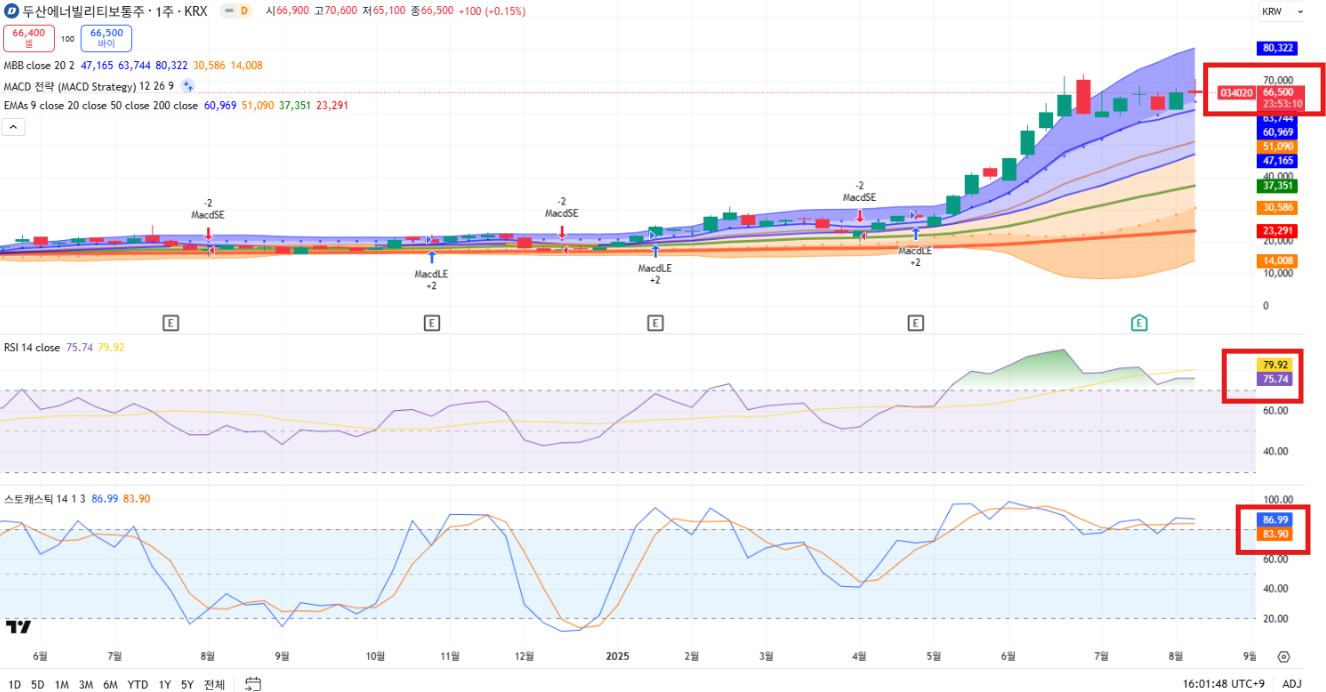Click the 시66,900 open value in header

(287, 11)
